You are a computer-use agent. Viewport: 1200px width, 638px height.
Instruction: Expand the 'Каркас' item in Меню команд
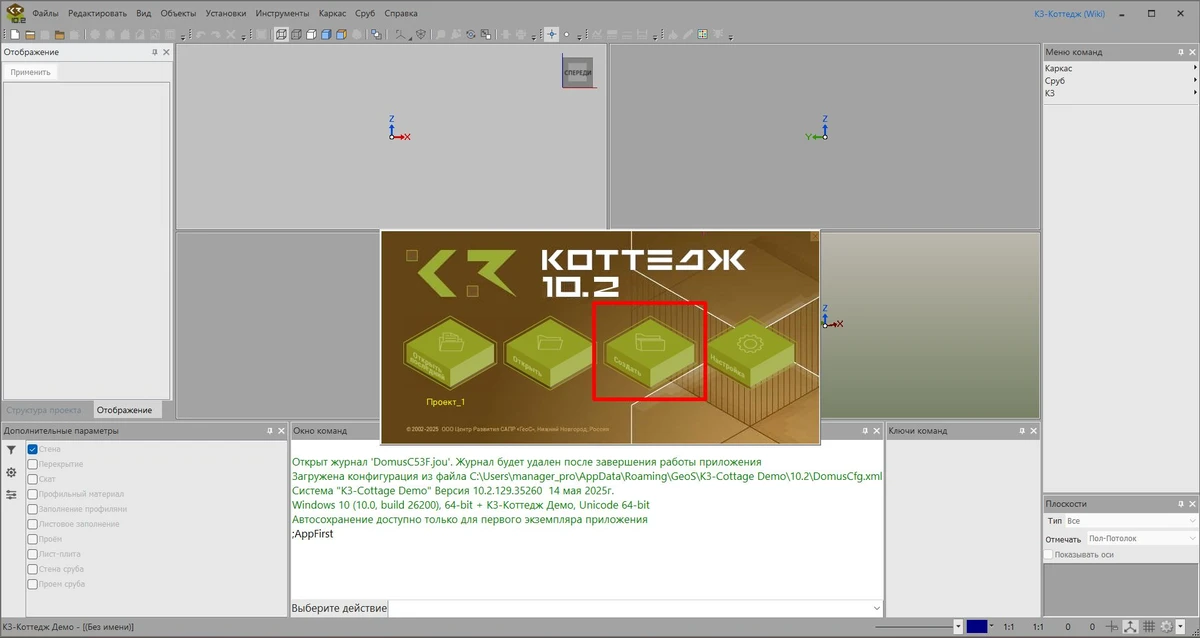tap(1119, 68)
